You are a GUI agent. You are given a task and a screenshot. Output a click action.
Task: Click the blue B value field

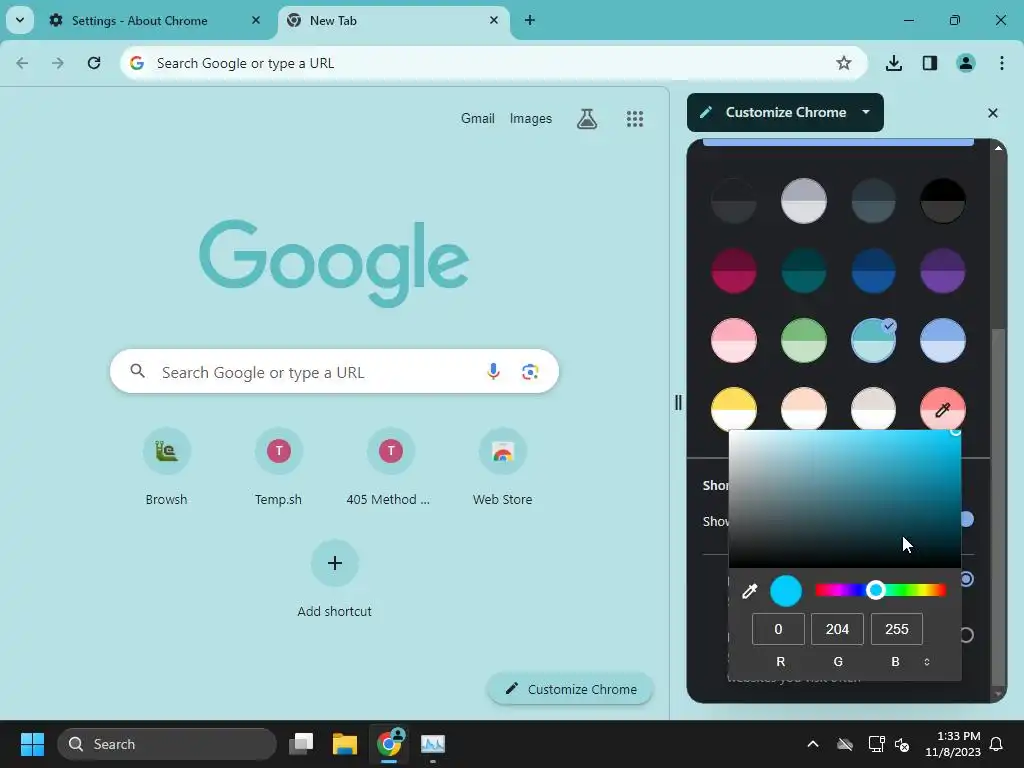[897, 629]
